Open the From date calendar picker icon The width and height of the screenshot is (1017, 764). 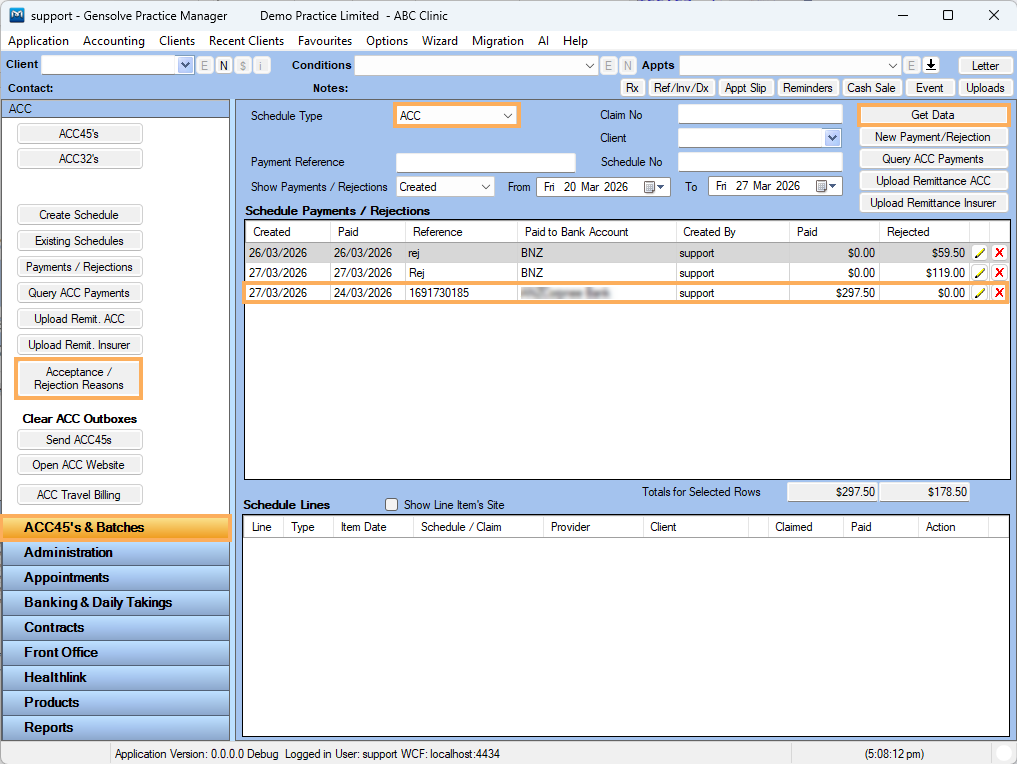[654, 187]
